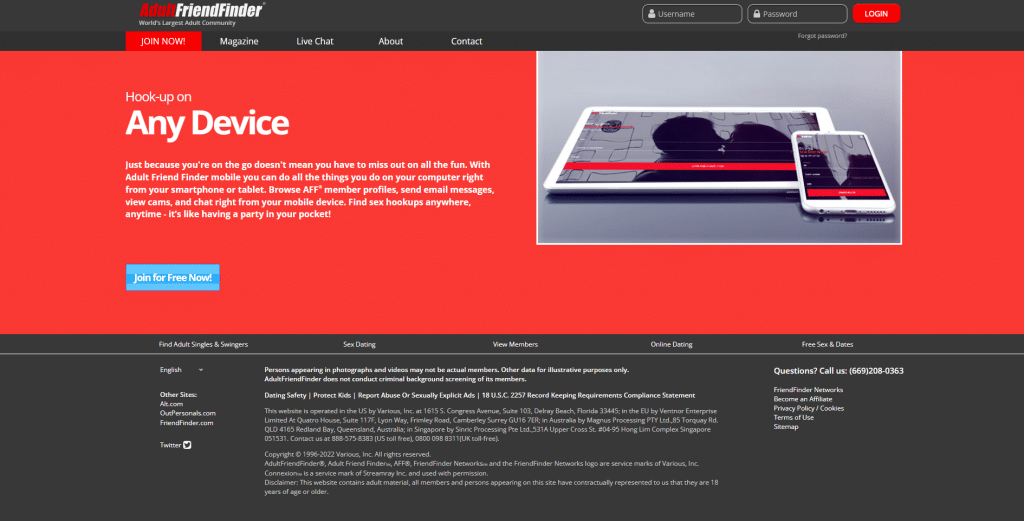The width and height of the screenshot is (1024, 521).
Task: Open the Dating Safety link
Action: click(286, 395)
